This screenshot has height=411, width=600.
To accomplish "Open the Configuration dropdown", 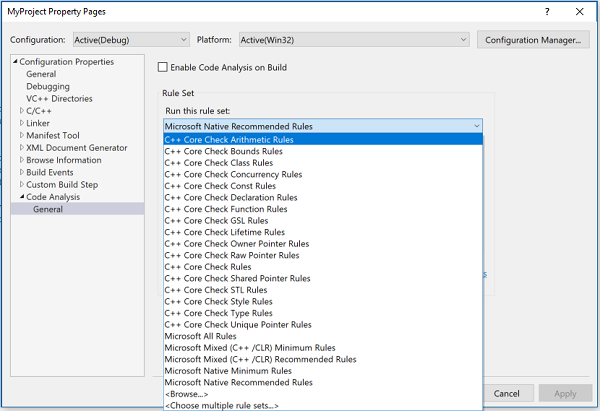I will 130,40.
